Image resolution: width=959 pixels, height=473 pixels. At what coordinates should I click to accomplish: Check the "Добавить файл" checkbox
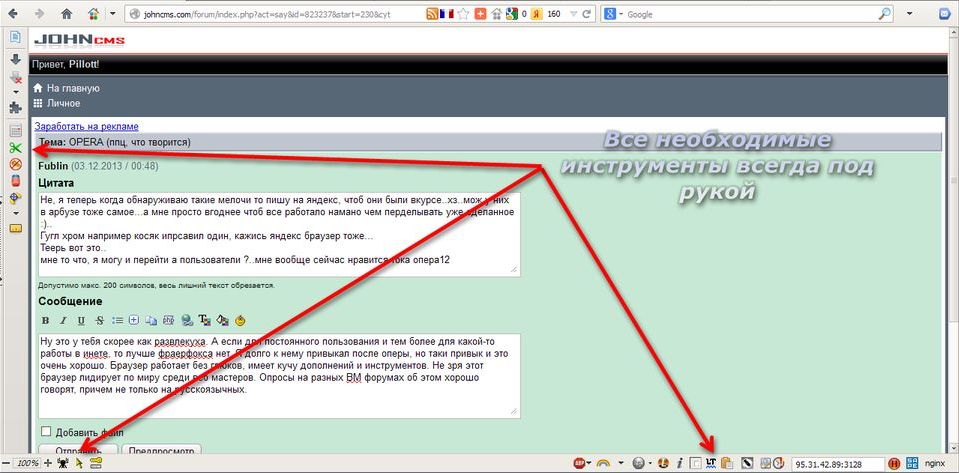click(46, 431)
